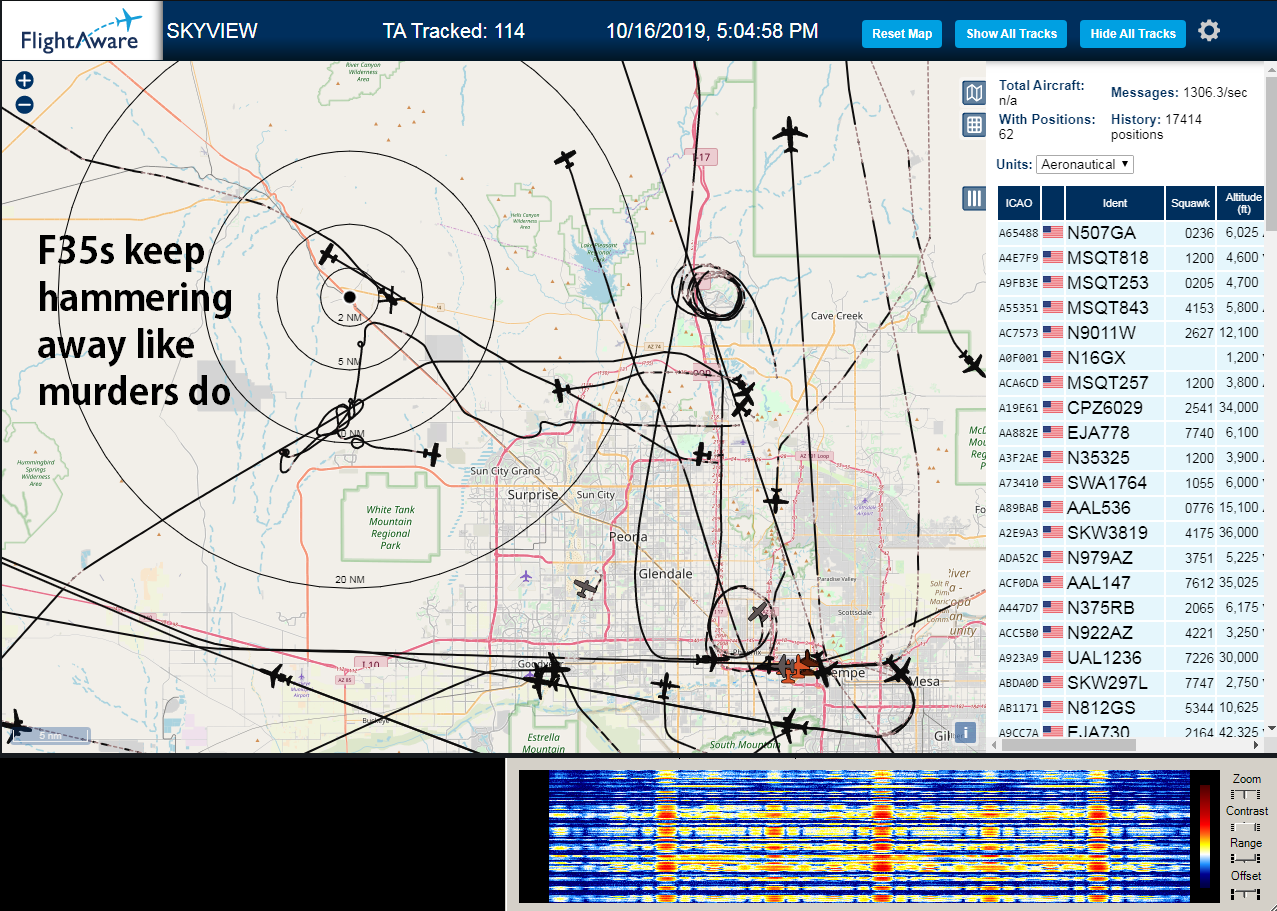1277x911 pixels.
Task: Zoom in on the map
Action: [x=25, y=81]
